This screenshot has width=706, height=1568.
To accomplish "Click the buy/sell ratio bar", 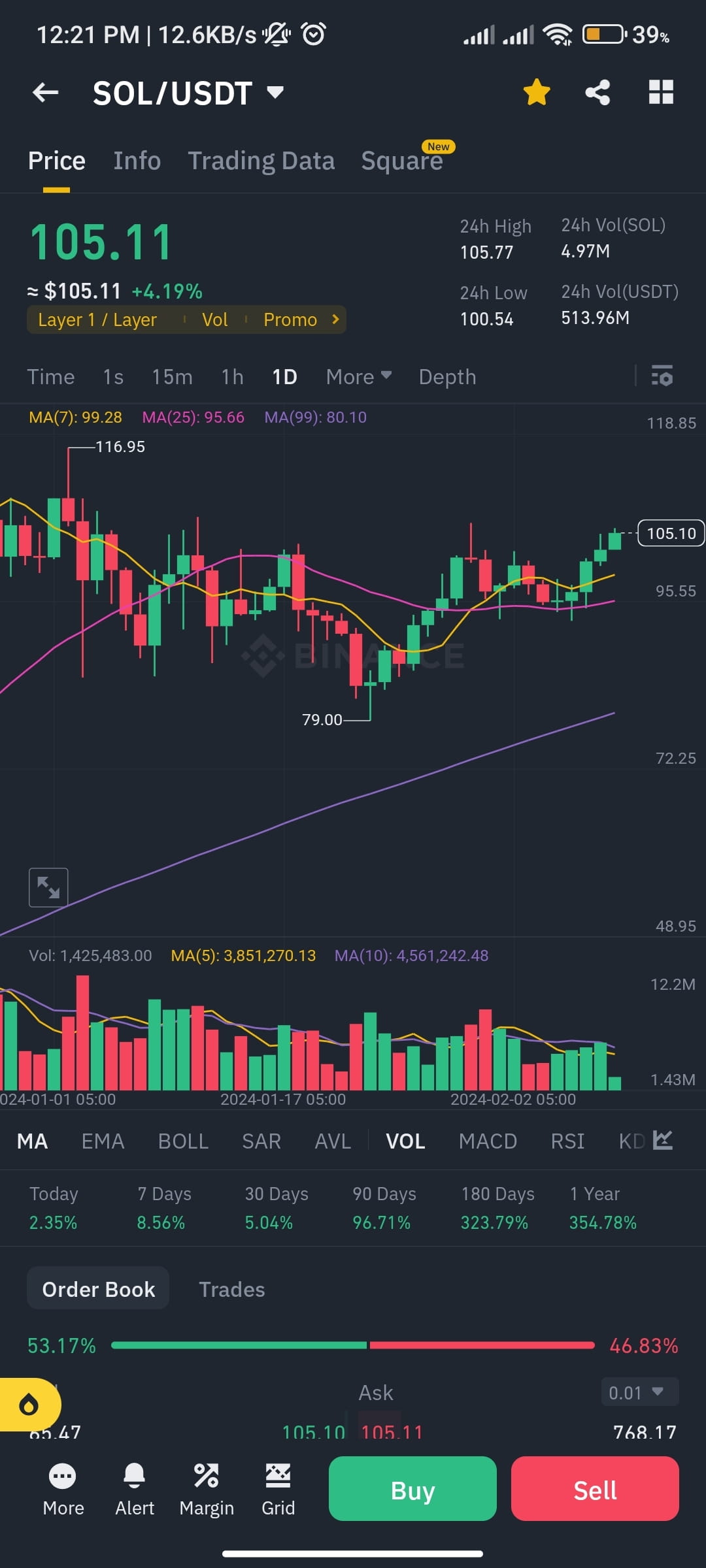I will (353, 1345).
